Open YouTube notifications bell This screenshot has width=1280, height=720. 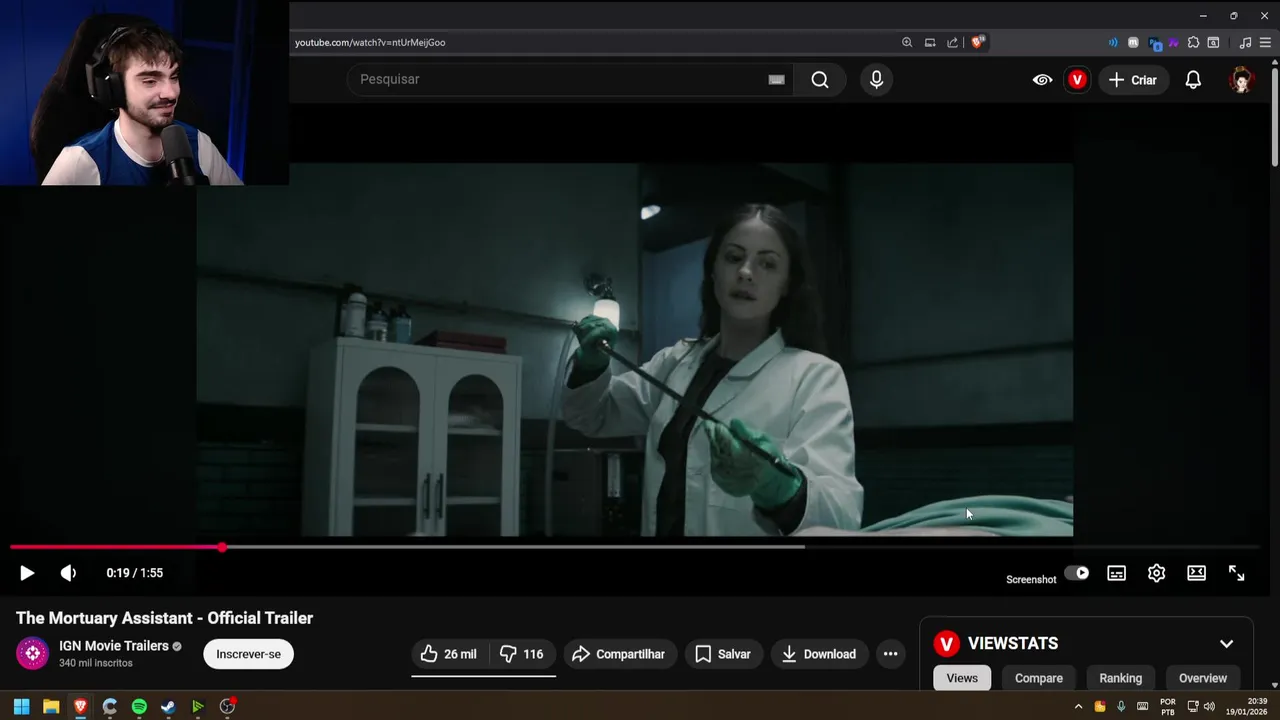[1193, 80]
